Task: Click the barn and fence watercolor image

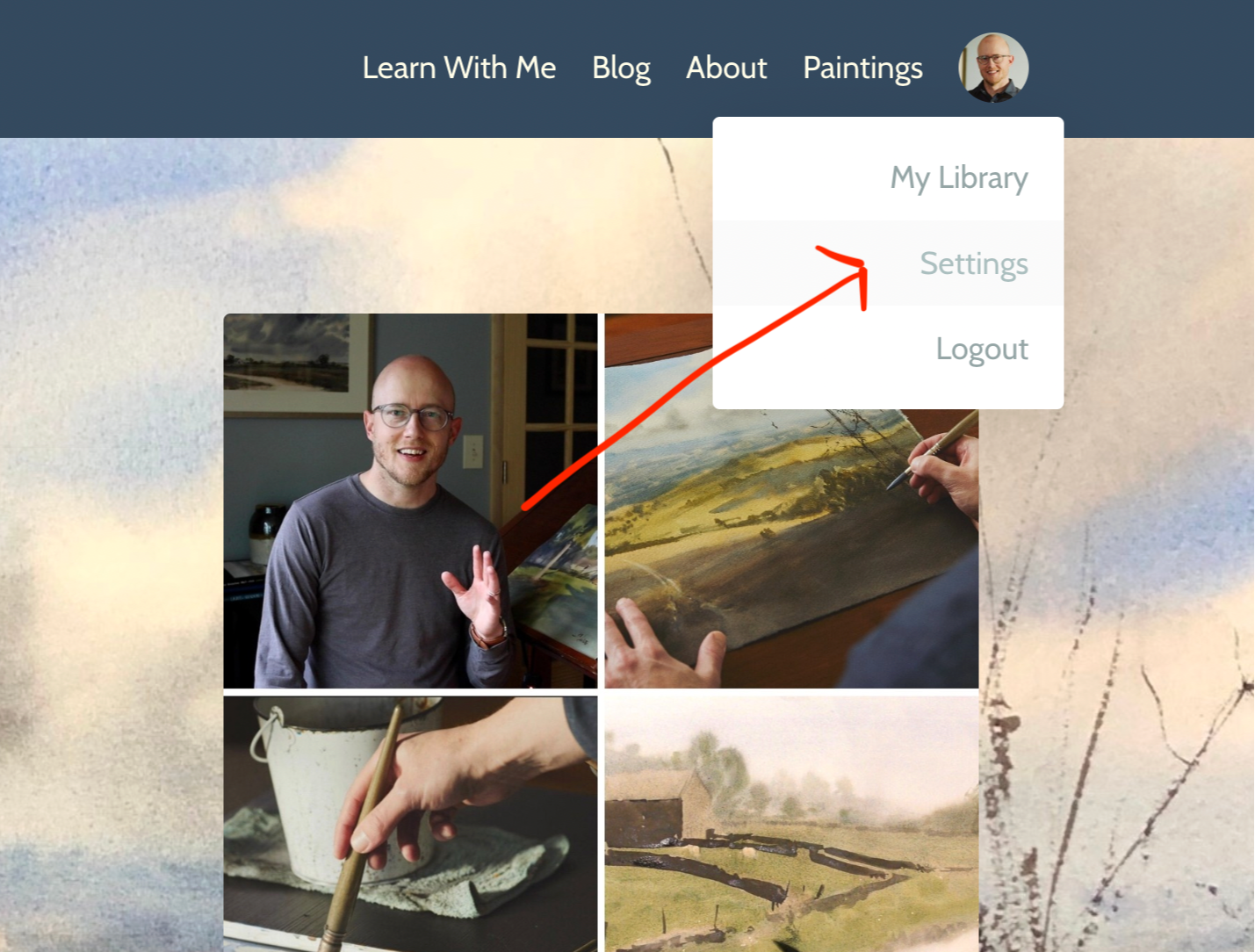Action: [x=791, y=824]
